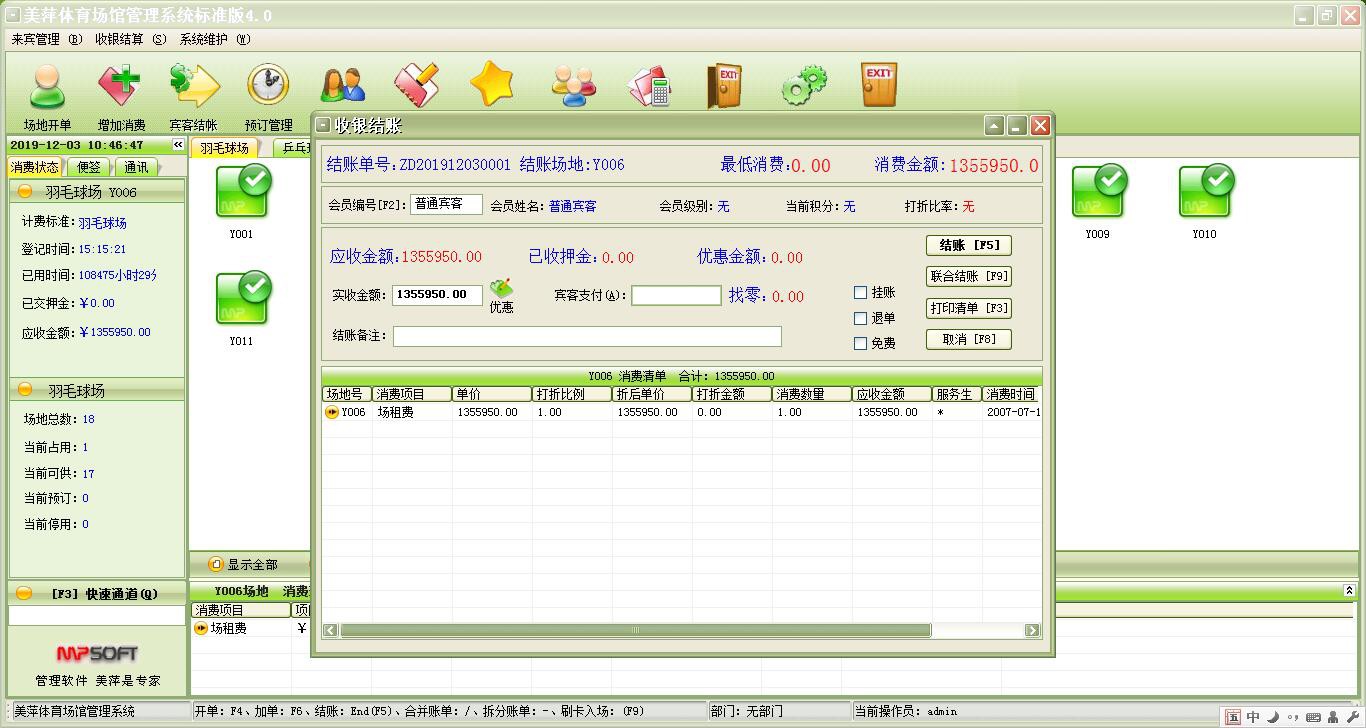Click the orange bullet in 快速通道 header
Screen dimensions: 1366x728
coord(25,593)
